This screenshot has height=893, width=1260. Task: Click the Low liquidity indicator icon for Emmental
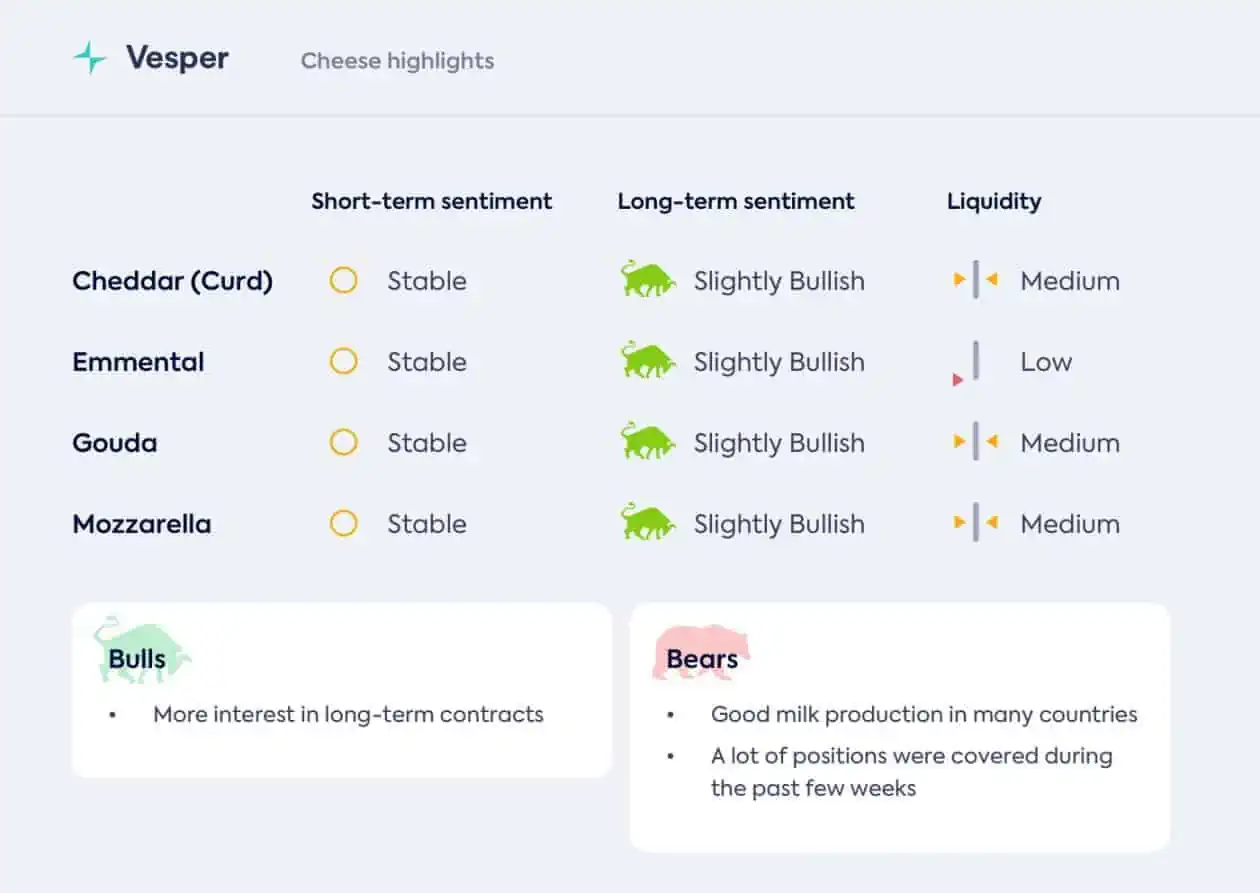click(966, 362)
